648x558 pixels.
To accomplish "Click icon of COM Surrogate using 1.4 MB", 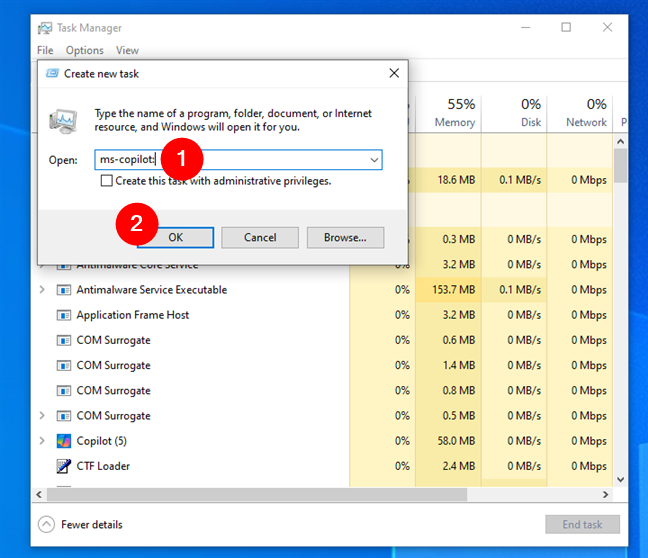I will click(x=64, y=366).
